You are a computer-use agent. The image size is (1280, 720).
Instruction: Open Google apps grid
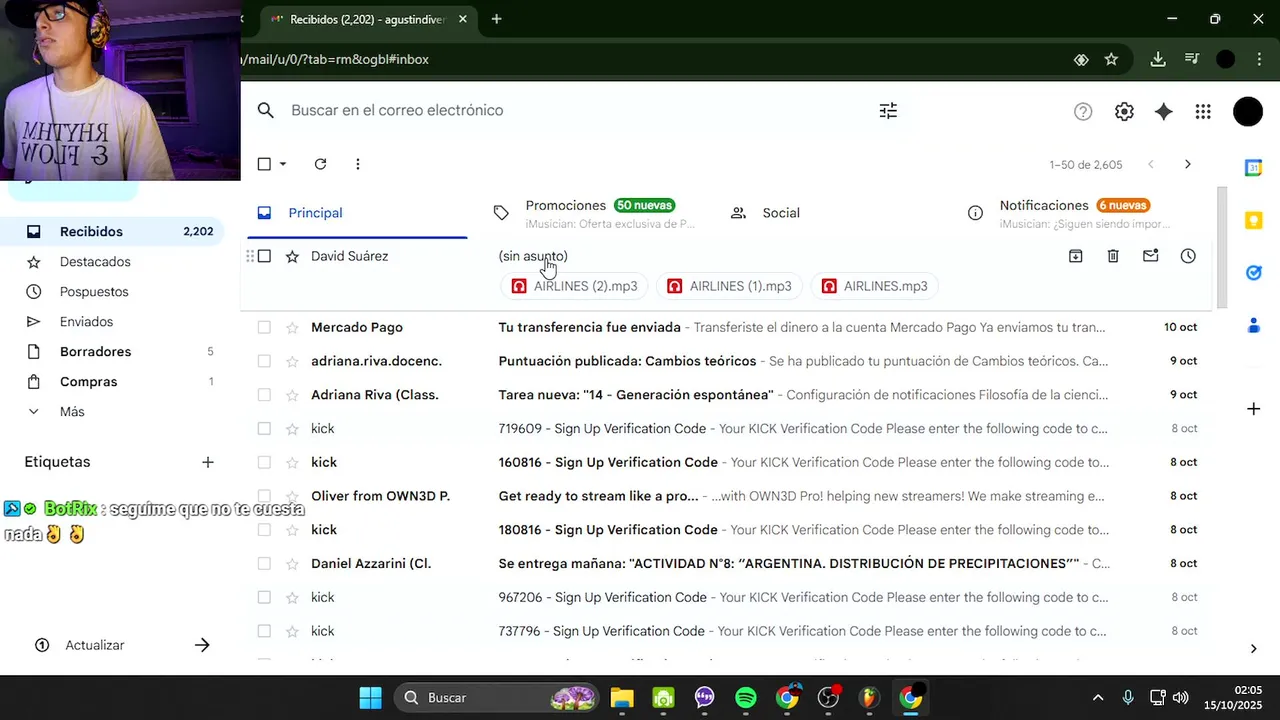1203,112
